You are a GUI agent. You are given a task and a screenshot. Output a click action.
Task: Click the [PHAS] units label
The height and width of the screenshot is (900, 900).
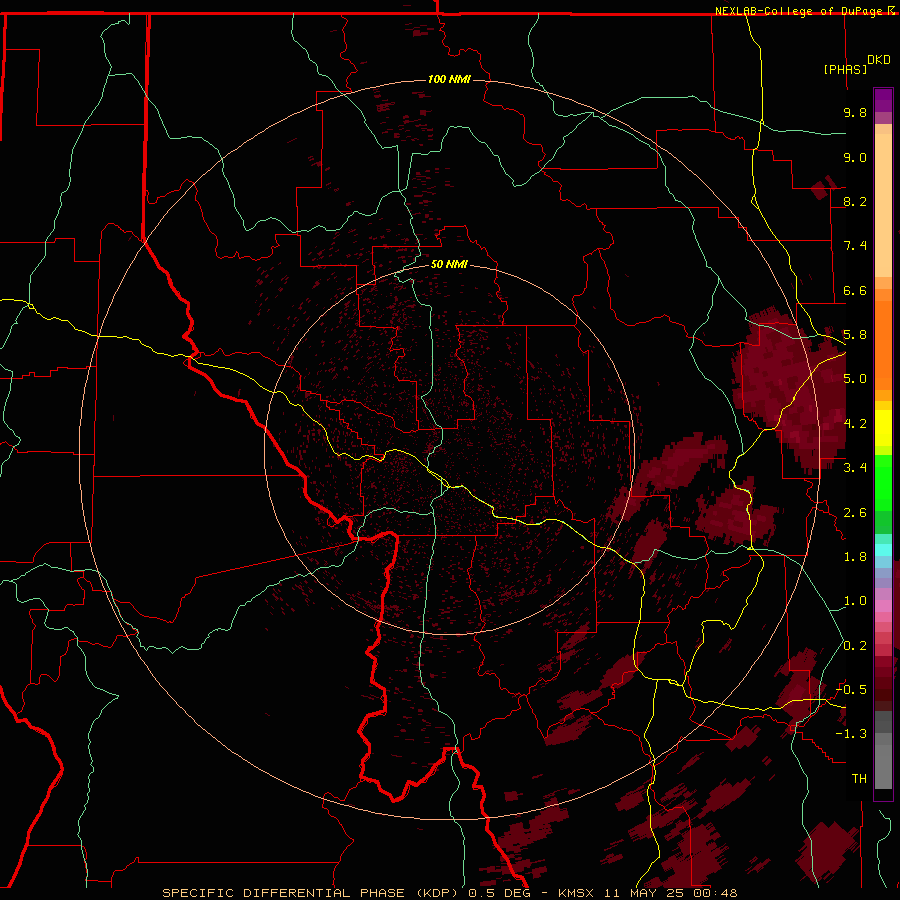[x=845, y=69]
